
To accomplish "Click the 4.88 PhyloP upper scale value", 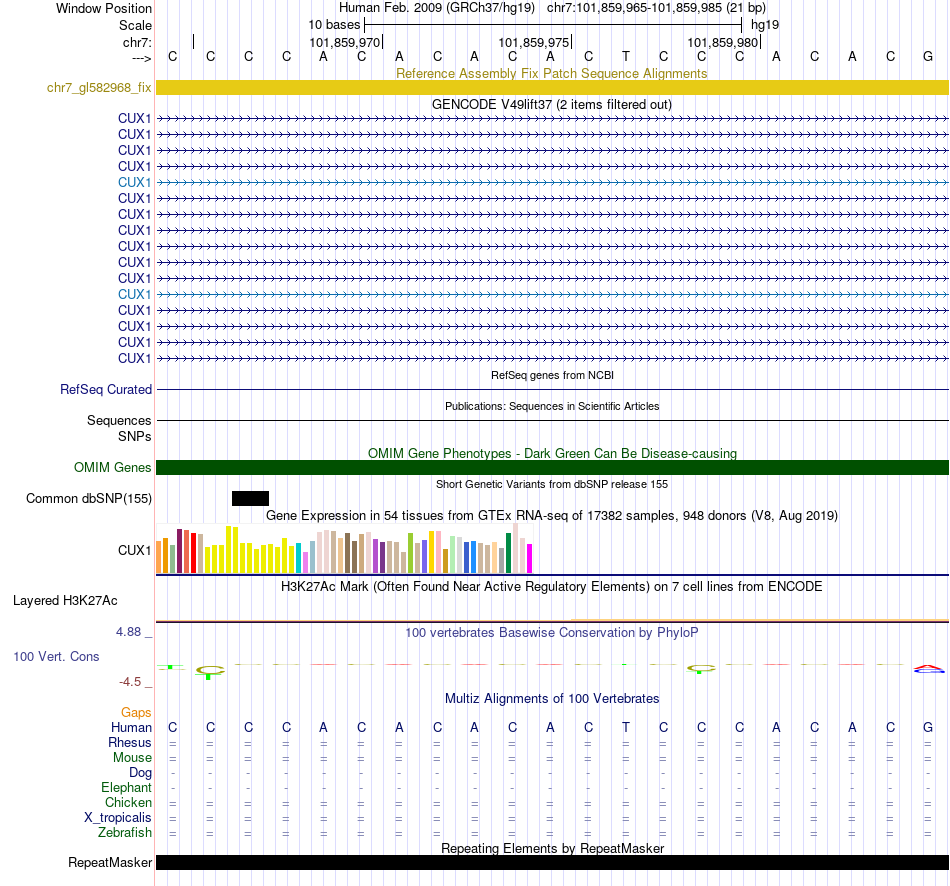I will coord(128,631).
